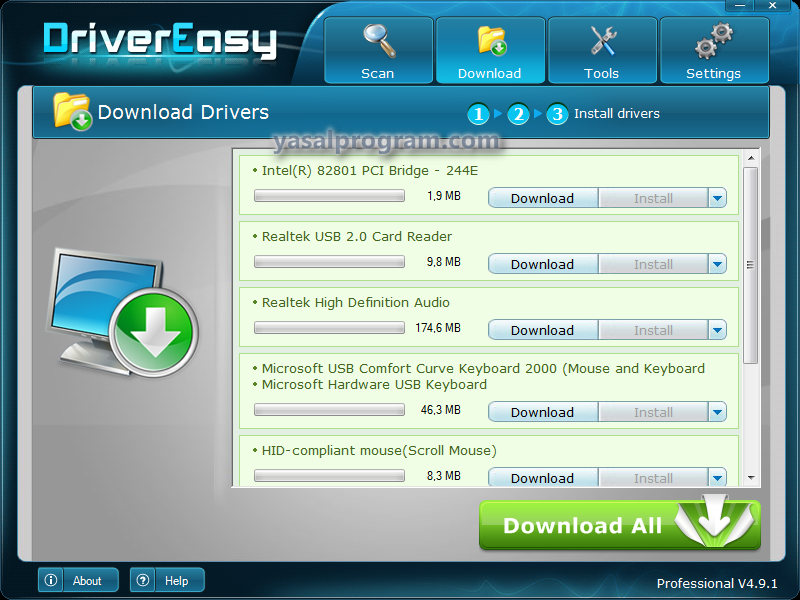Expand dropdown arrow for Realtek USB Card Reader
Viewport: 800px width, 600px height.
(x=717, y=264)
